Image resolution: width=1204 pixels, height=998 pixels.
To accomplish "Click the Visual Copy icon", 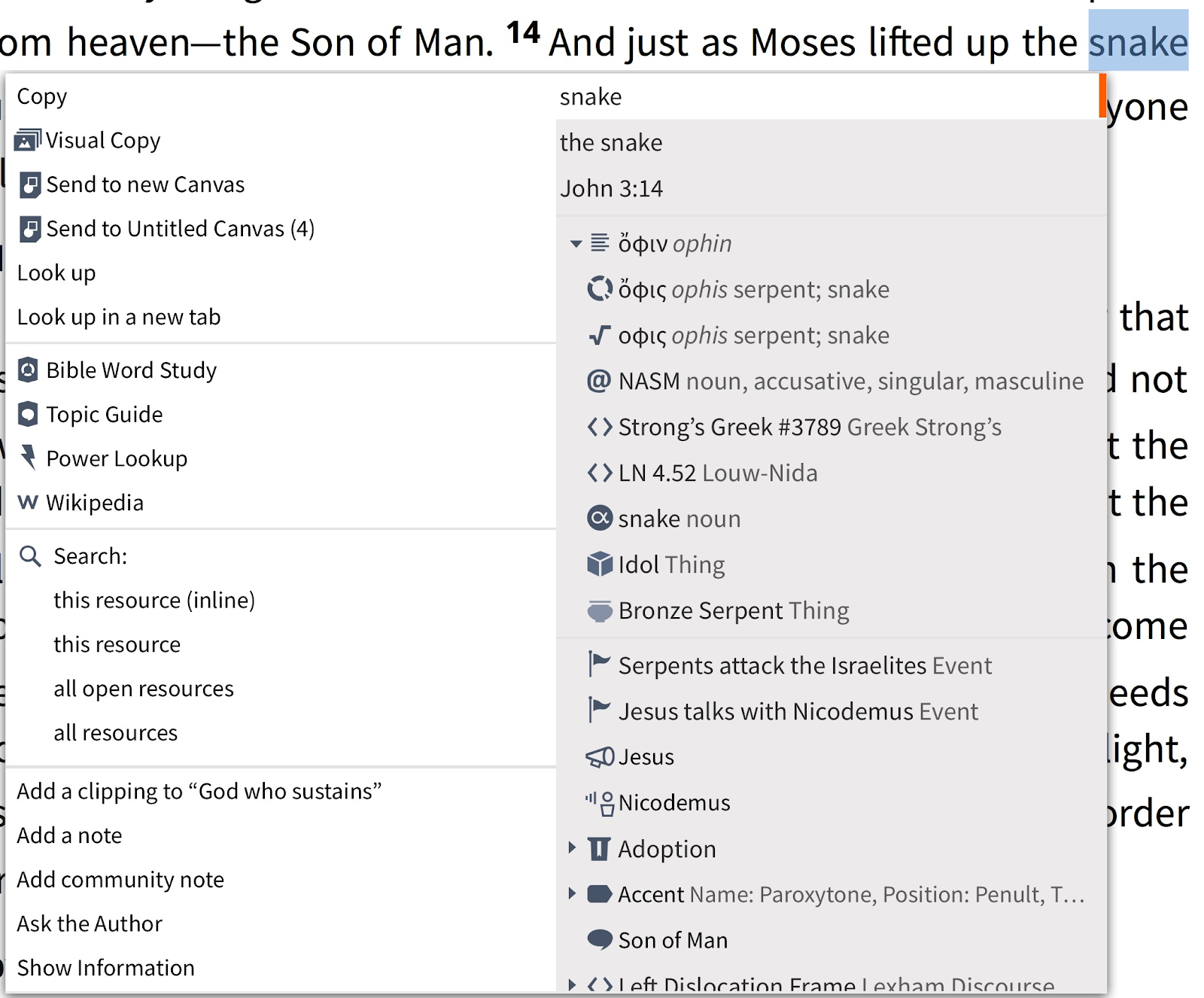I will click(x=28, y=140).
